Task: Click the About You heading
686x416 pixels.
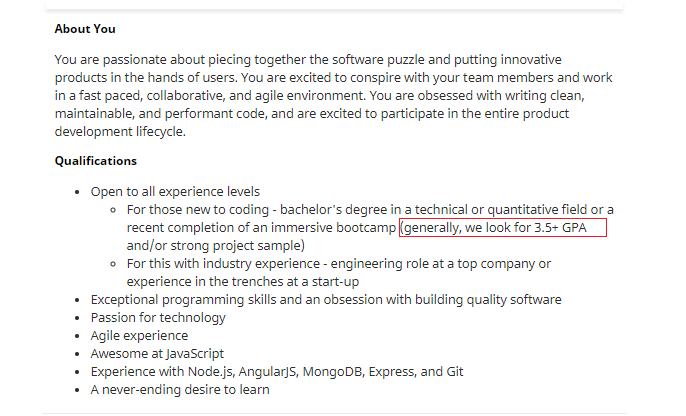Action: point(85,29)
